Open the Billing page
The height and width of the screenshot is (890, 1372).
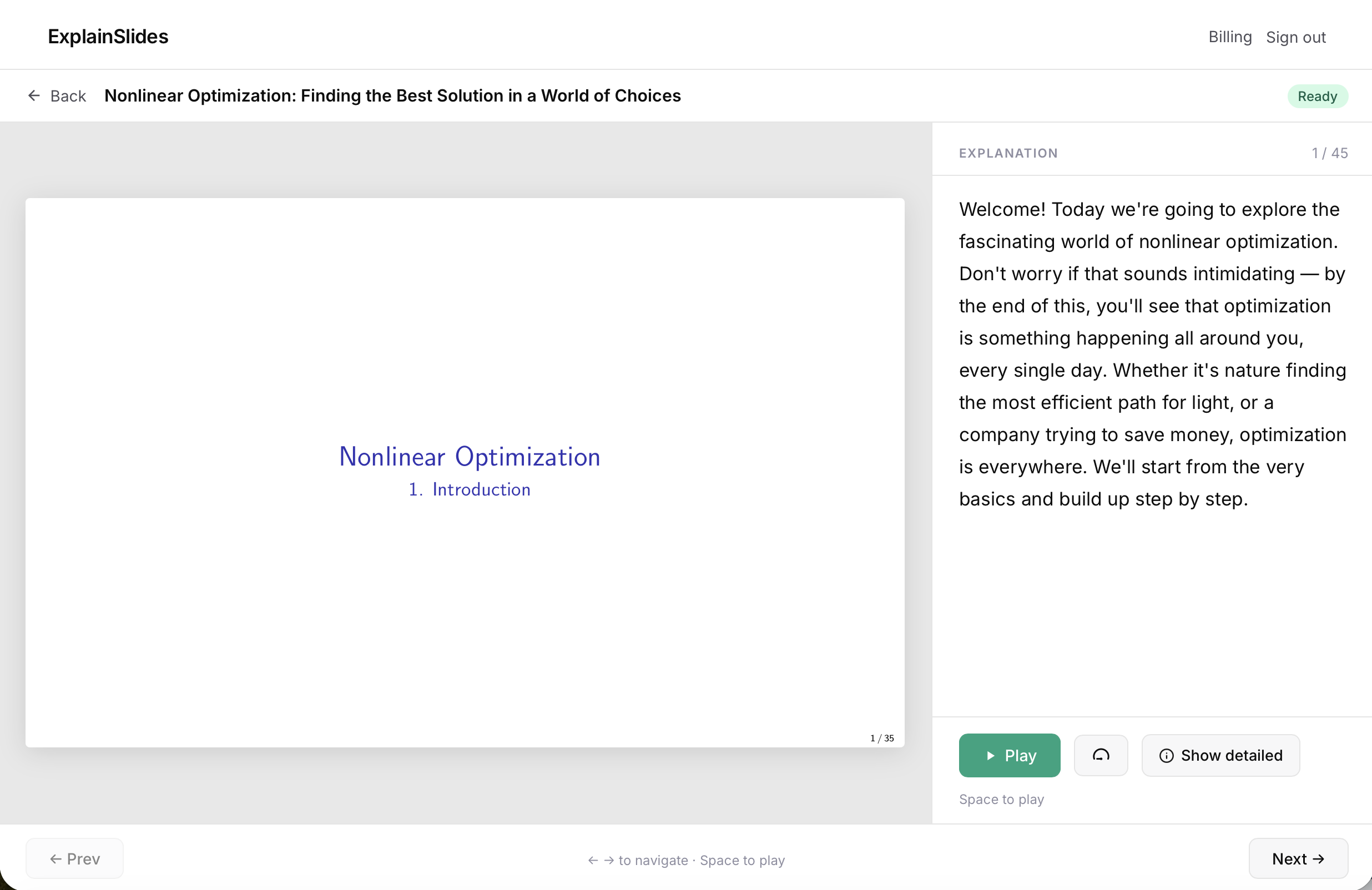1229,36
